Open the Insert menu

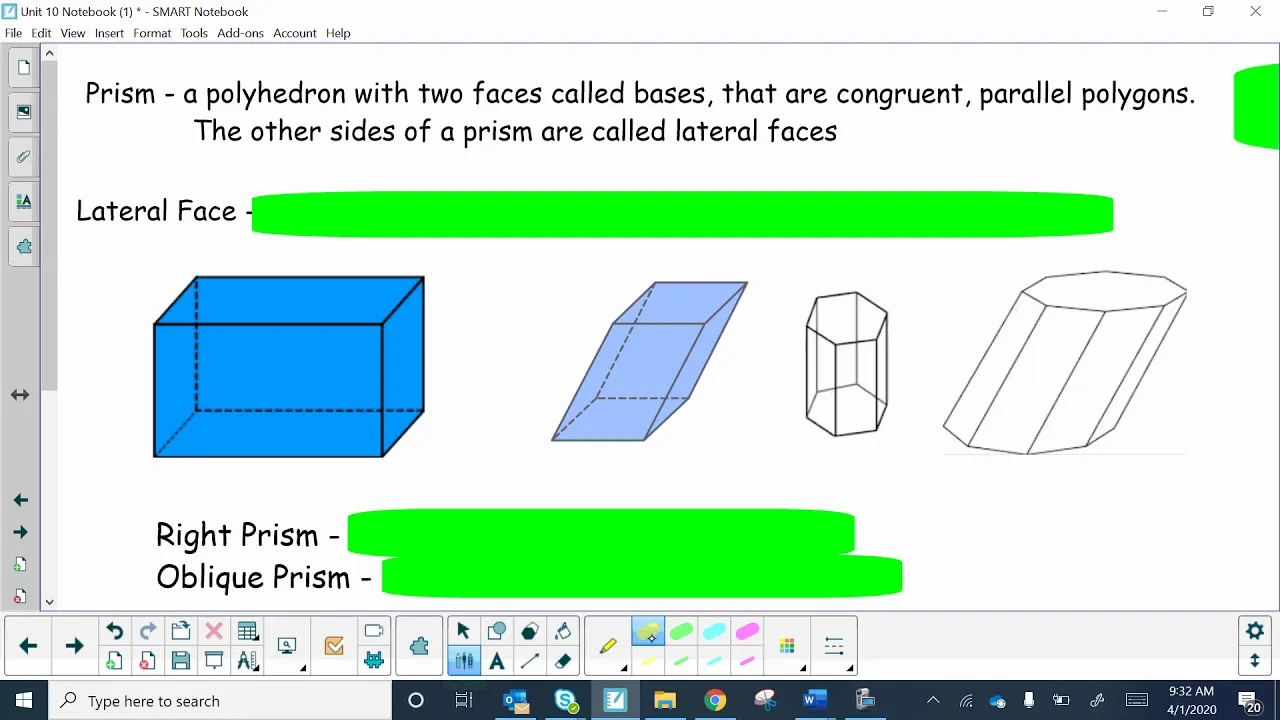[x=109, y=33]
